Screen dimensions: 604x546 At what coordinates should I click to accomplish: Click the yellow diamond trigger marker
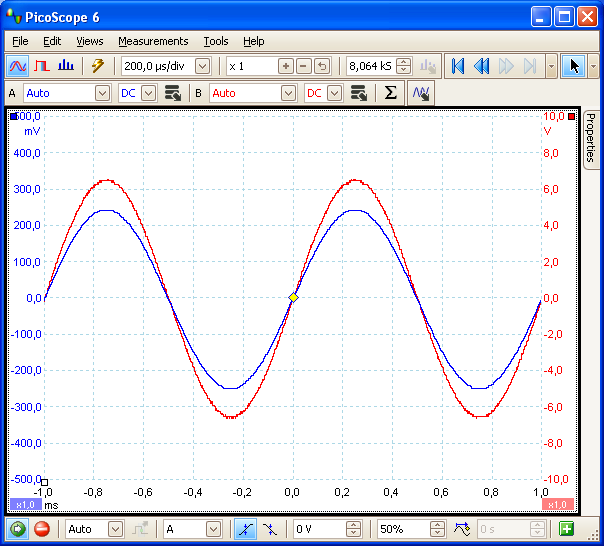pos(294,297)
